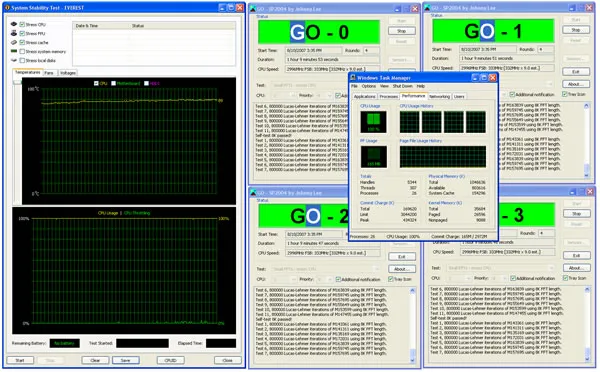The width and height of the screenshot is (600, 372).
Task: Click the Save button in EVEREST
Action: click(x=126, y=361)
